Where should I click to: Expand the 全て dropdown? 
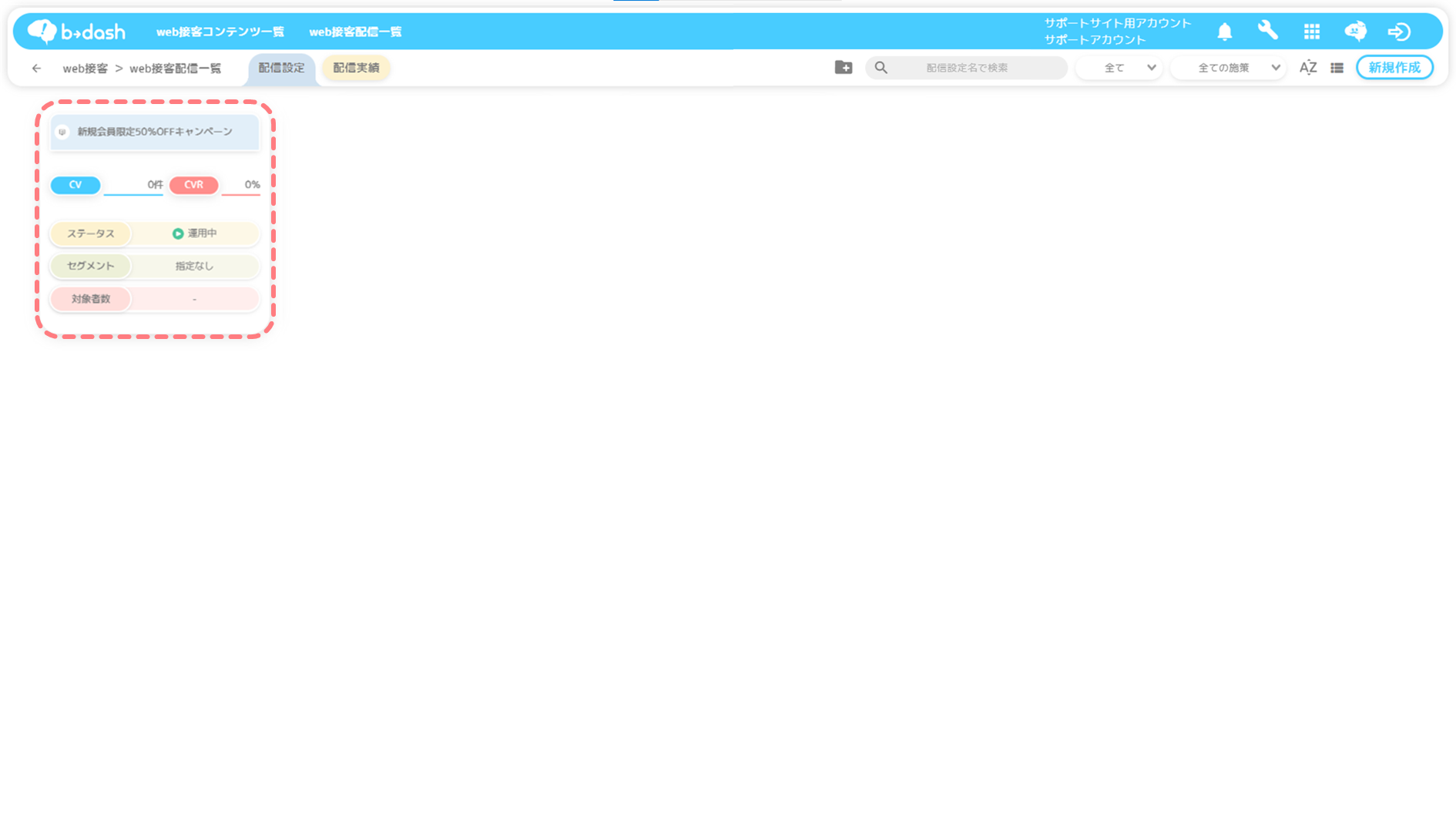click(1119, 68)
